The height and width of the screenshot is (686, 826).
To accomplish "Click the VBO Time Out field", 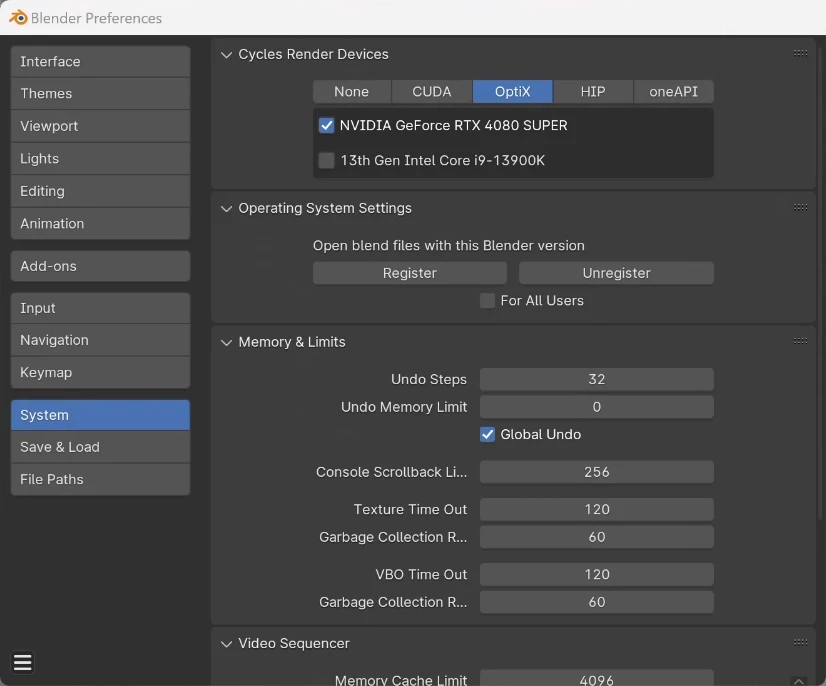I will pos(597,574).
